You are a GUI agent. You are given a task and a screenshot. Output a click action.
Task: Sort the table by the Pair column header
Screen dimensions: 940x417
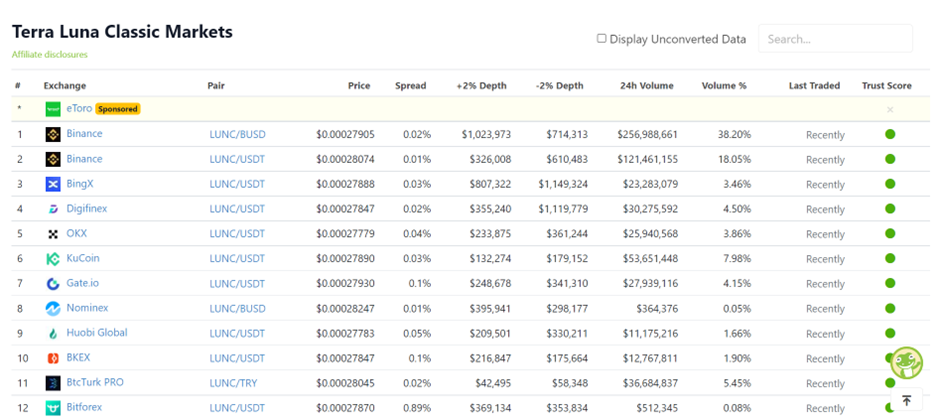[216, 86]
